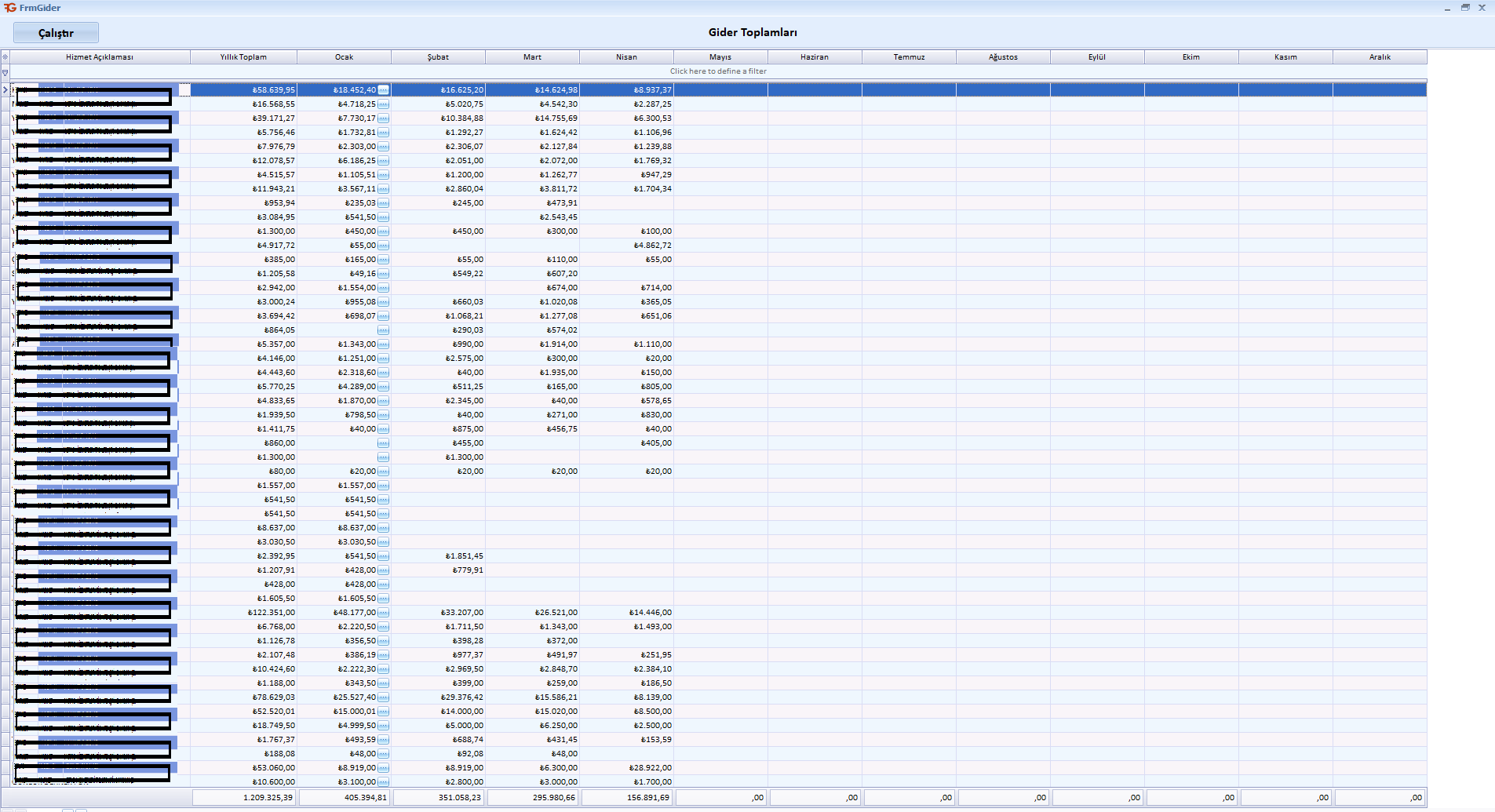Open ellipsis button beside Ocak ₺698,07
This screenshot has height=812, width=1495.
[383, 316]
